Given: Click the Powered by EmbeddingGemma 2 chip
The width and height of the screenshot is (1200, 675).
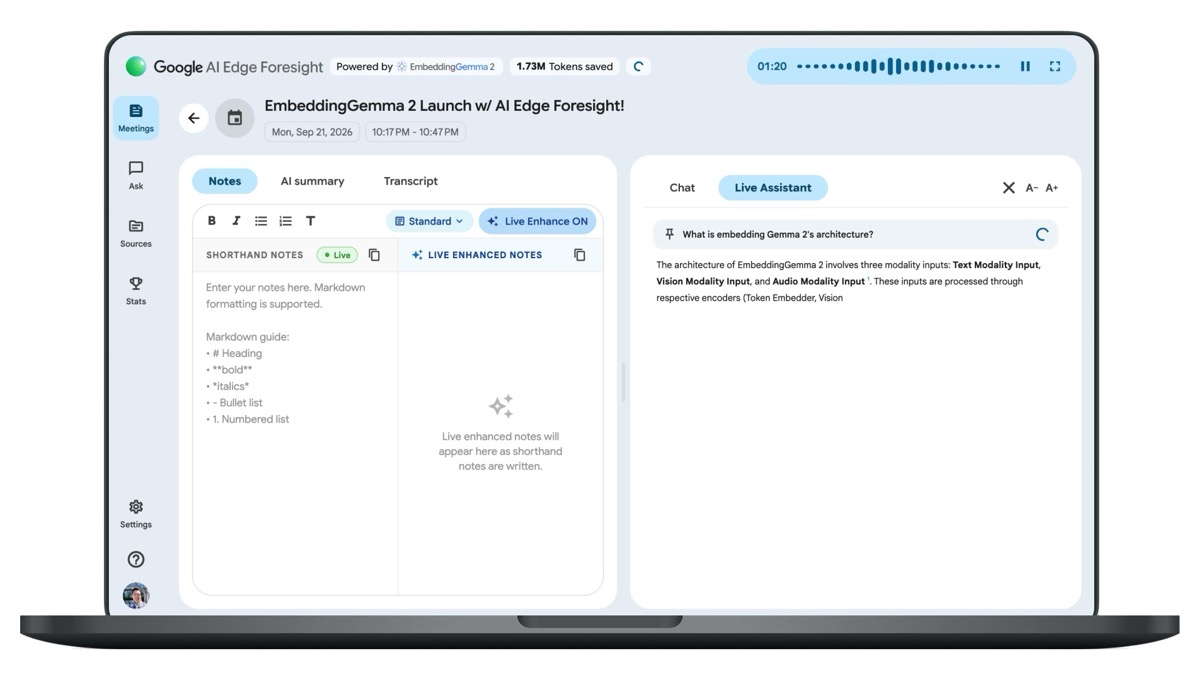Looking at the screenshot, I should click(415, 67).
